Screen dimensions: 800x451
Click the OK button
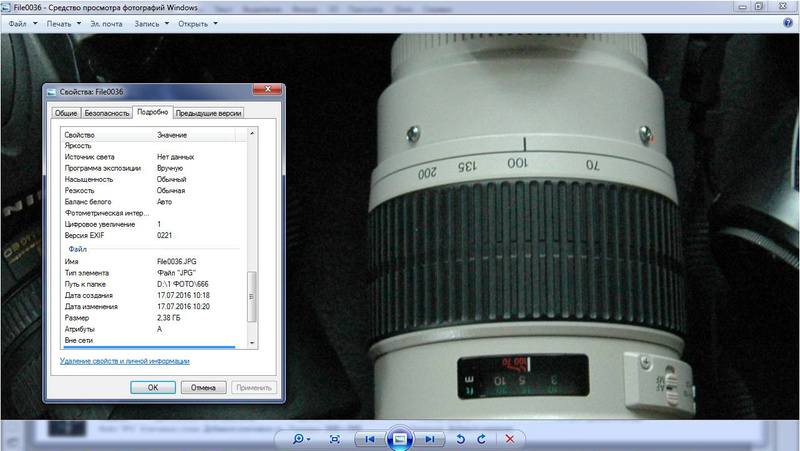coord(153,387)
